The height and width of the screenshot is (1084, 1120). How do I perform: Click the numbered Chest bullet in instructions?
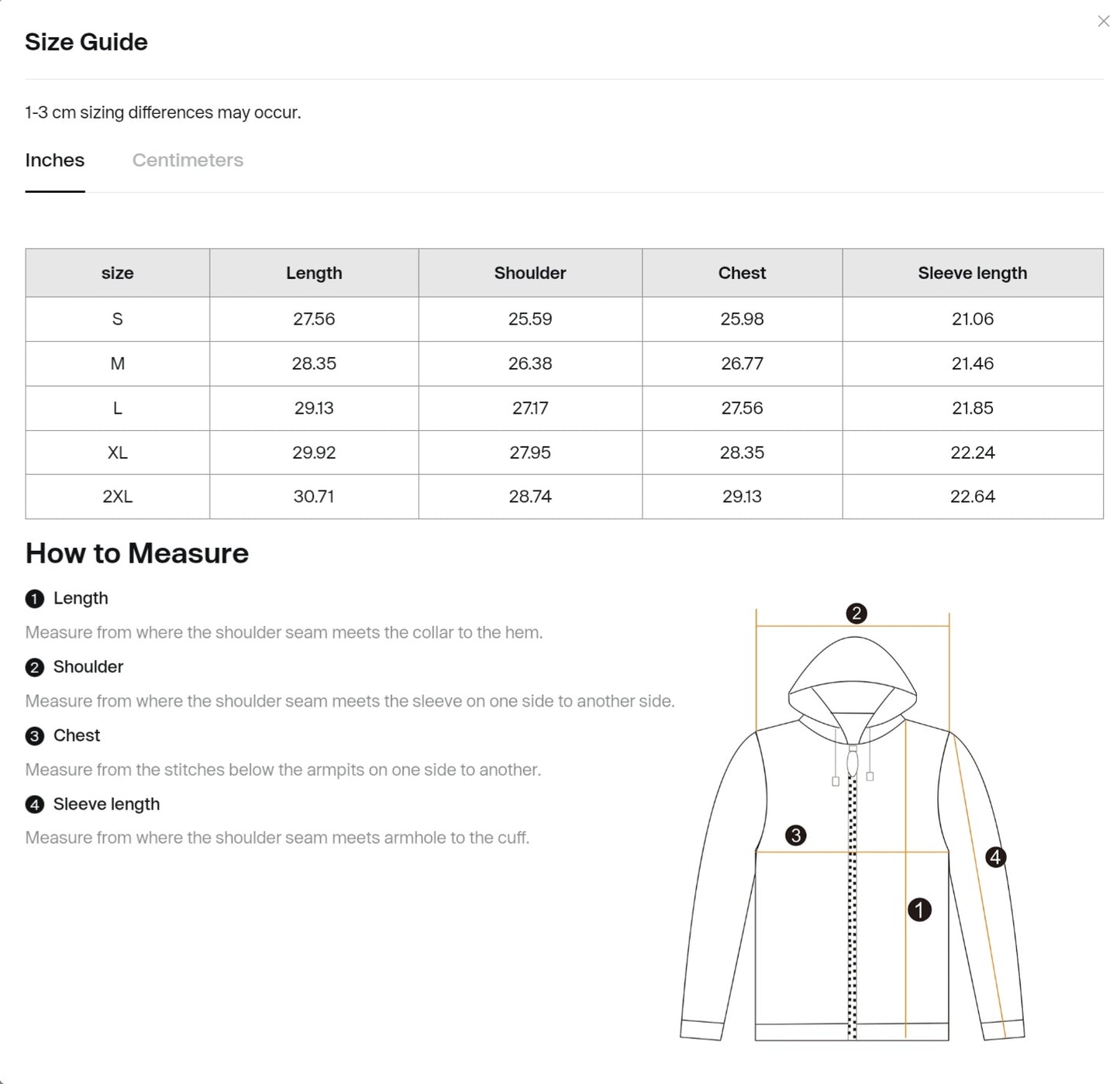point(33,735)
